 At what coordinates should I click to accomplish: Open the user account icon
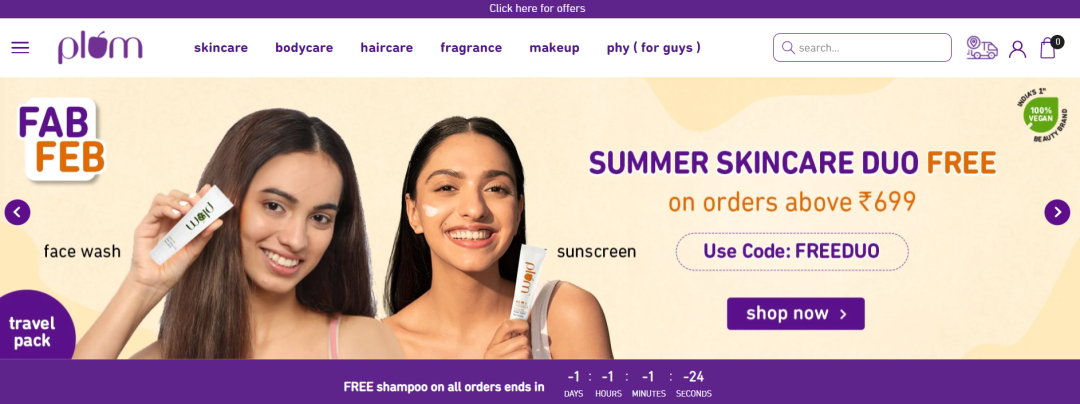click(1017, 49)
